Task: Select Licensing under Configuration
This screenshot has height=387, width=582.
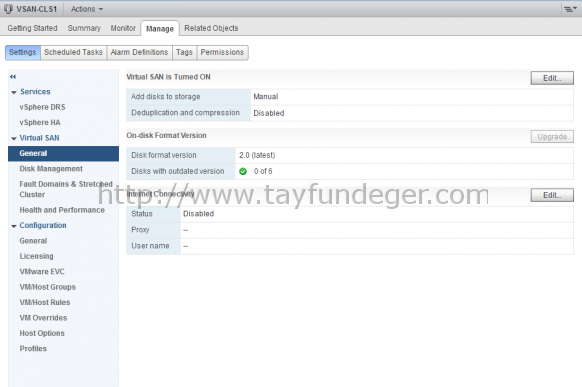Action: (36, 256)
